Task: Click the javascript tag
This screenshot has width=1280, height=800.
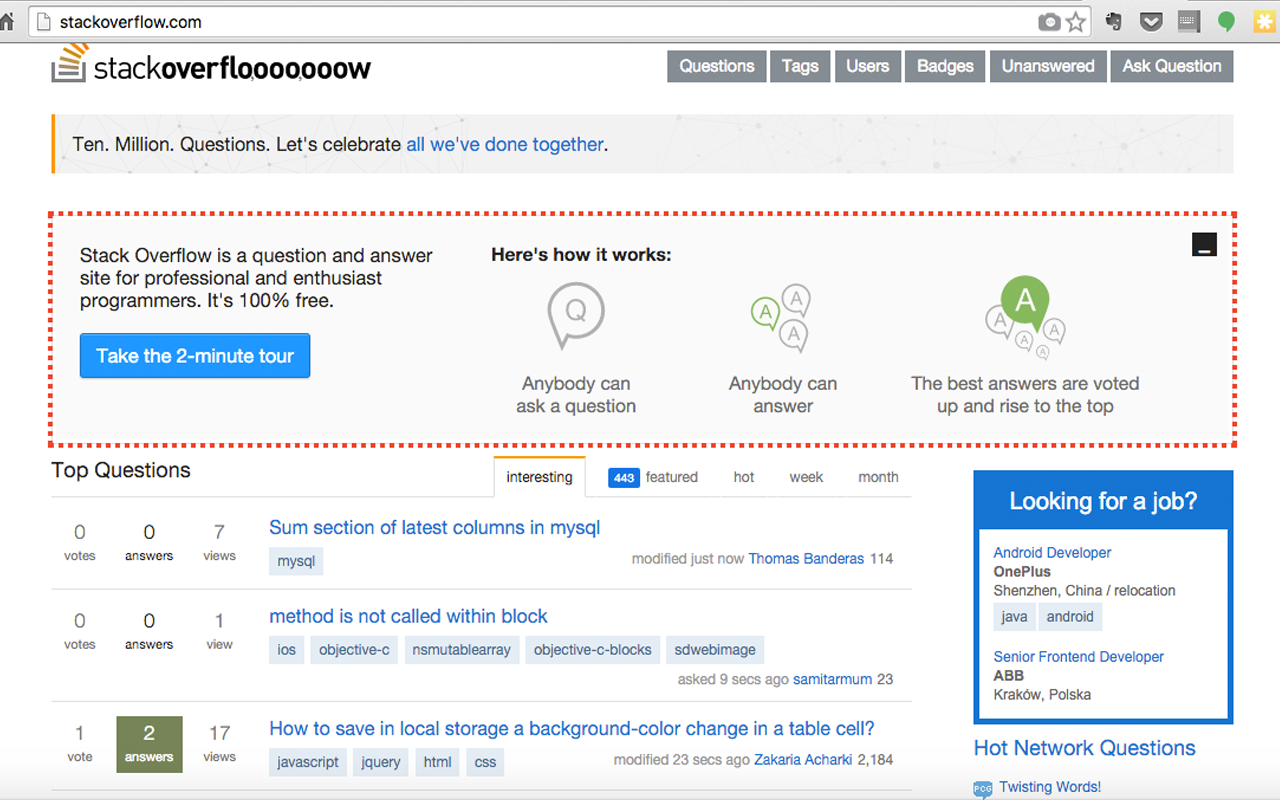Action: pyautogui.click(x=308, y=762)
